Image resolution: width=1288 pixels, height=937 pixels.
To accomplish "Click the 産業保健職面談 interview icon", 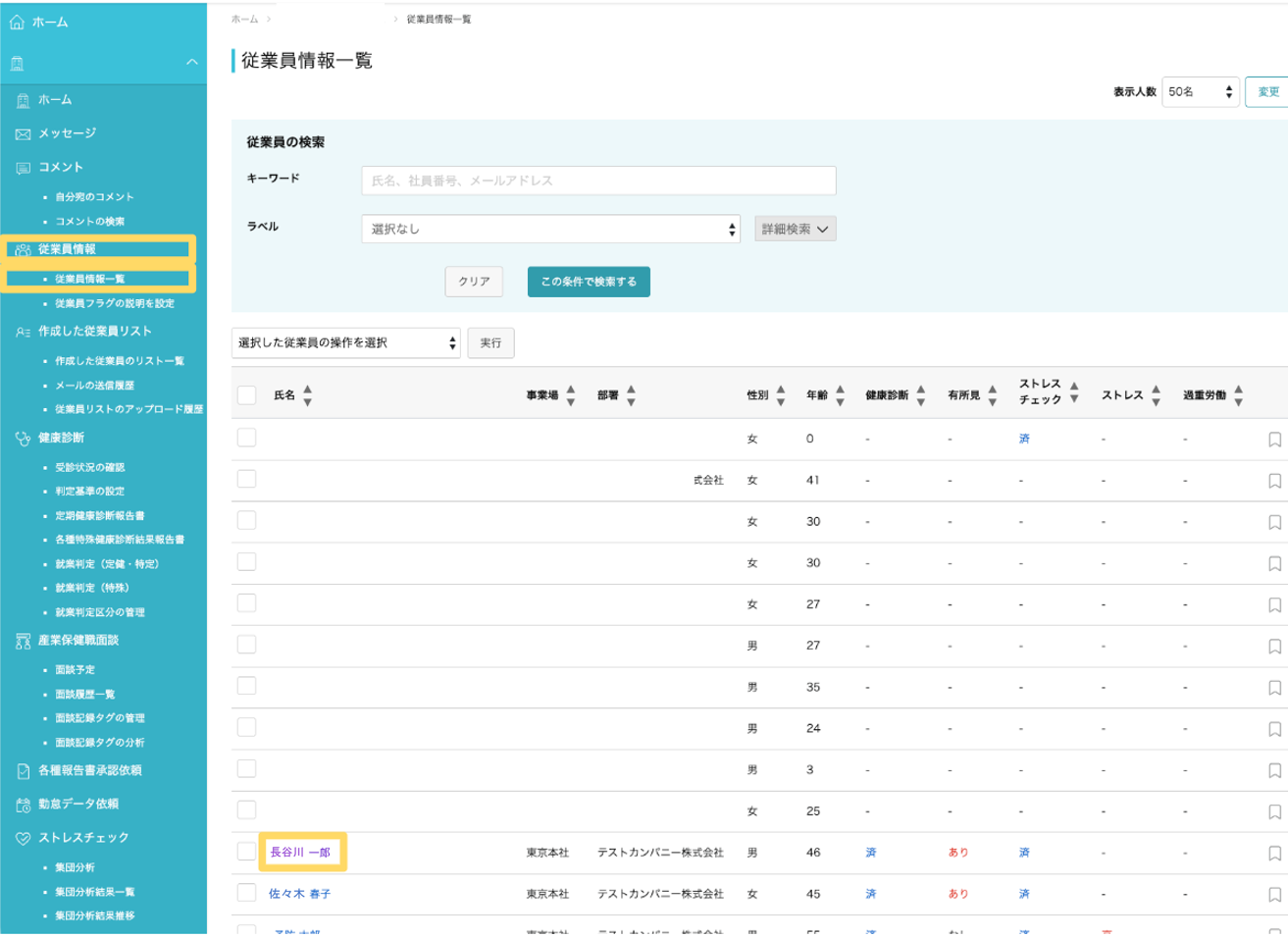I will point(23,641).
